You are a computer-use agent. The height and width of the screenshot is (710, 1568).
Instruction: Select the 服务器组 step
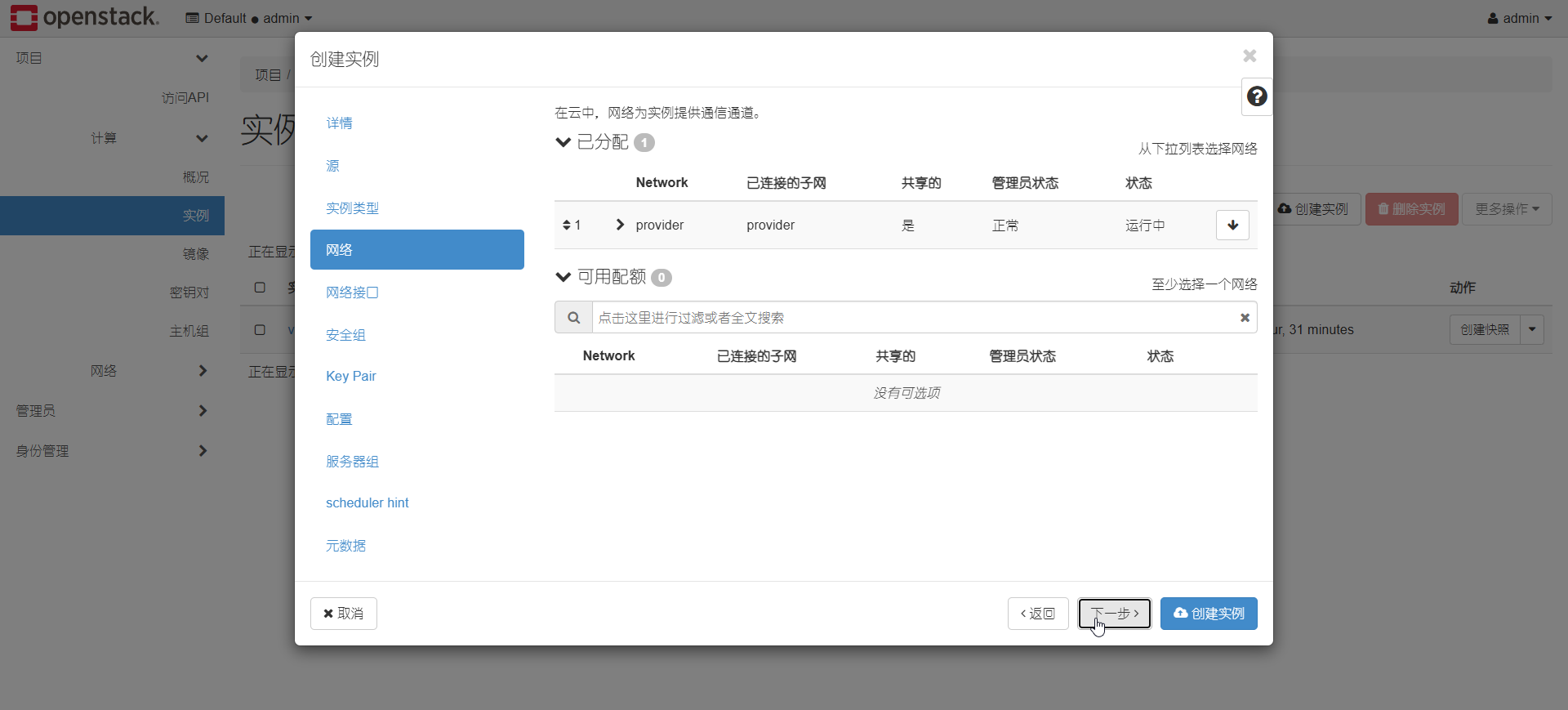click(x=416, y=461)
